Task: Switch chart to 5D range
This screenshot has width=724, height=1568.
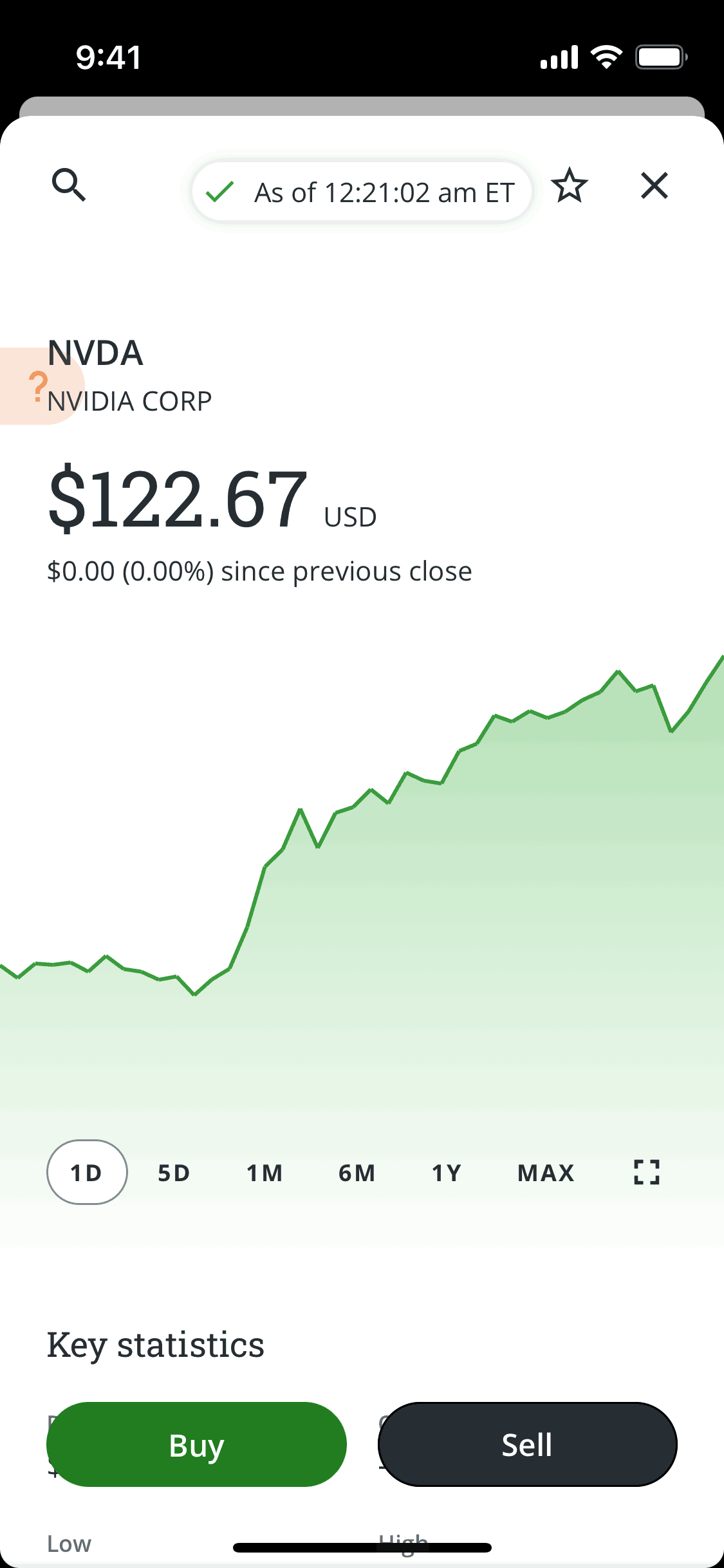Action: (174, 1172)
